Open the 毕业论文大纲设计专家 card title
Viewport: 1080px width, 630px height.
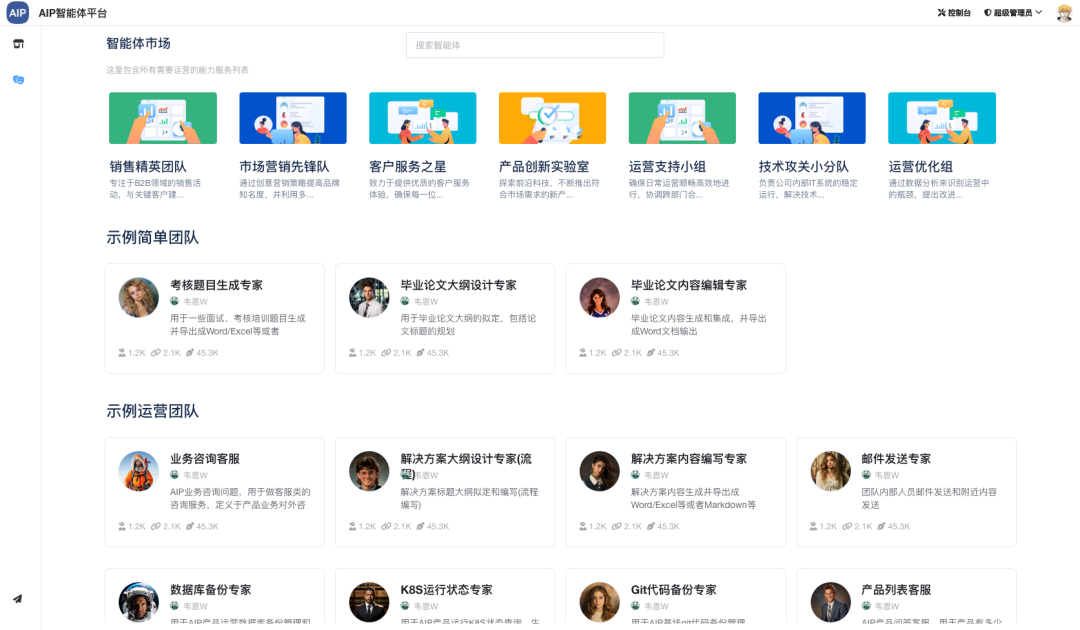click(459, 285)
